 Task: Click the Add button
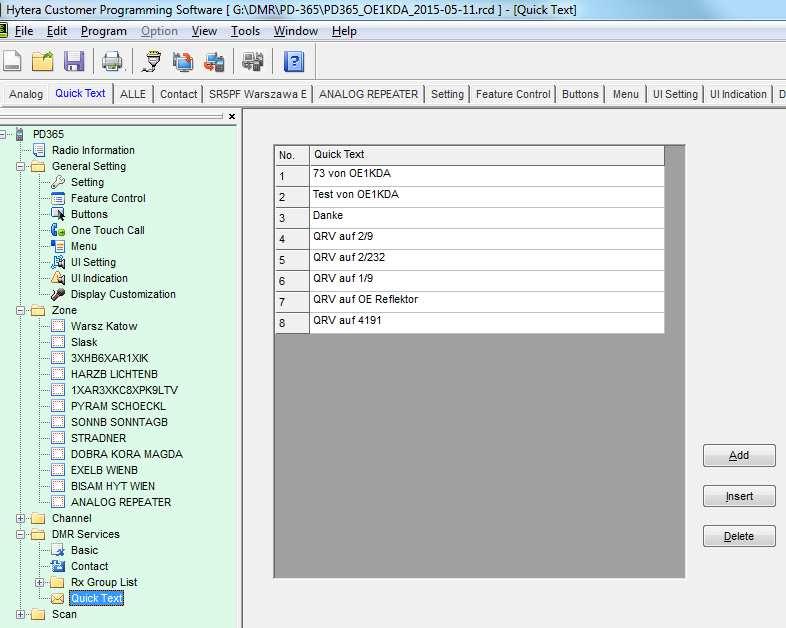pyautogui.click(x=739, y=455)
